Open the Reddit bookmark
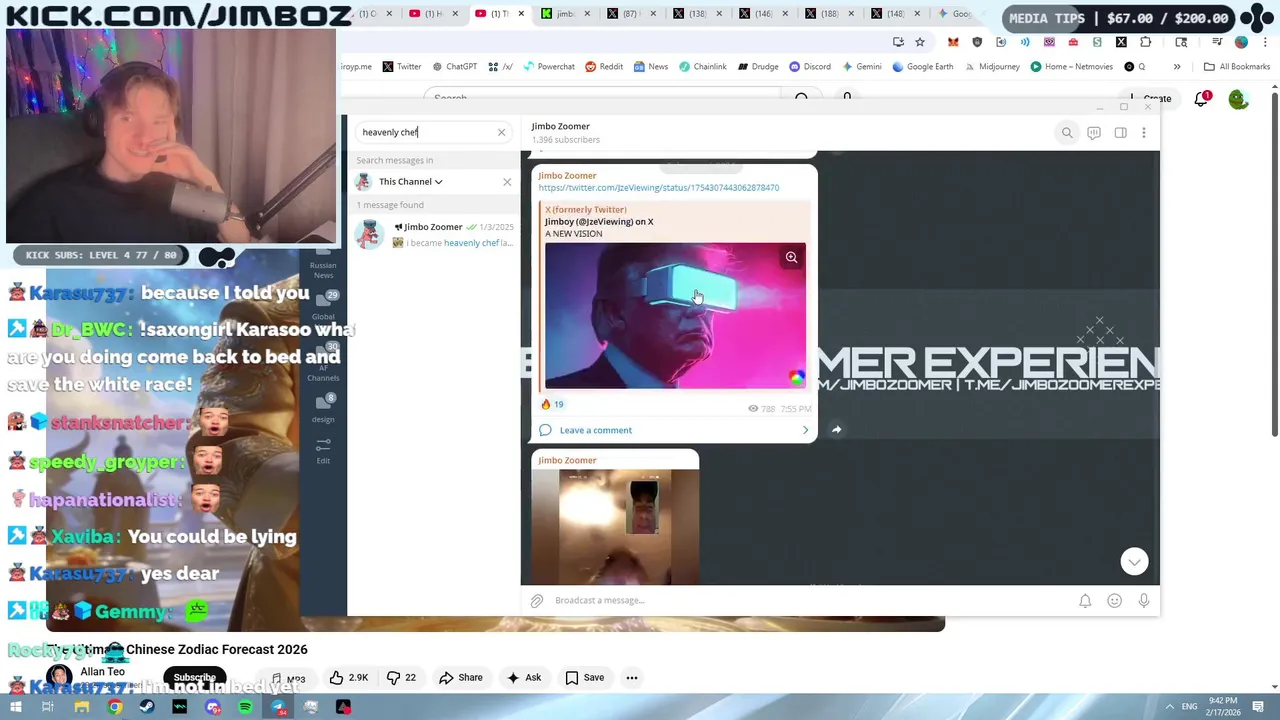1280x720 pixels. (x=604, y=67)
